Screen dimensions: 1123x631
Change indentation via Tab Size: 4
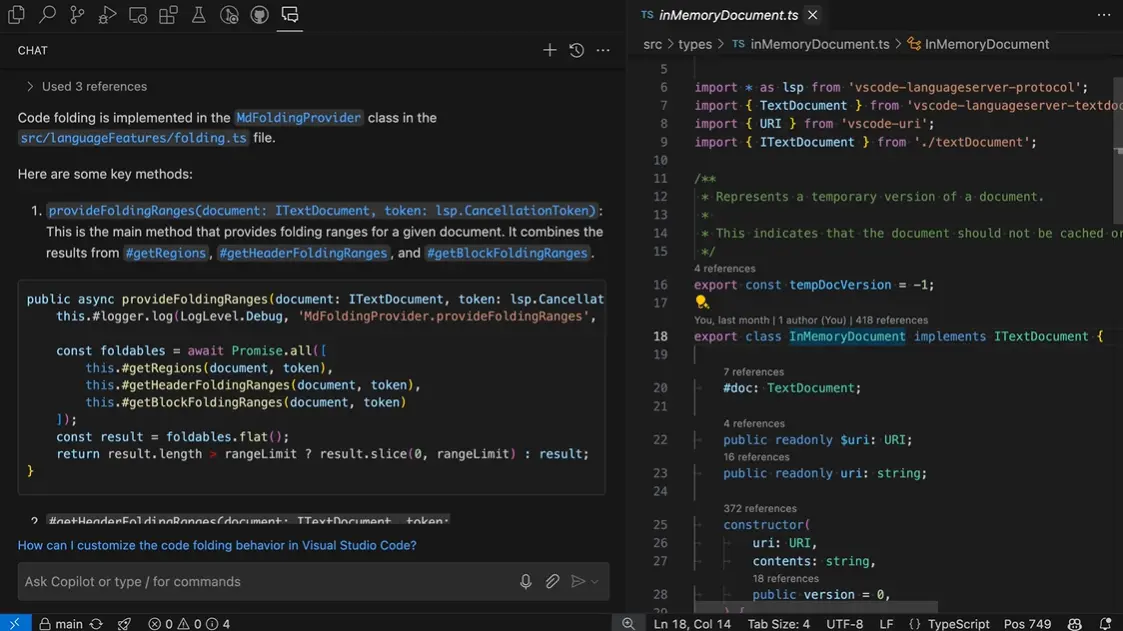779,624
